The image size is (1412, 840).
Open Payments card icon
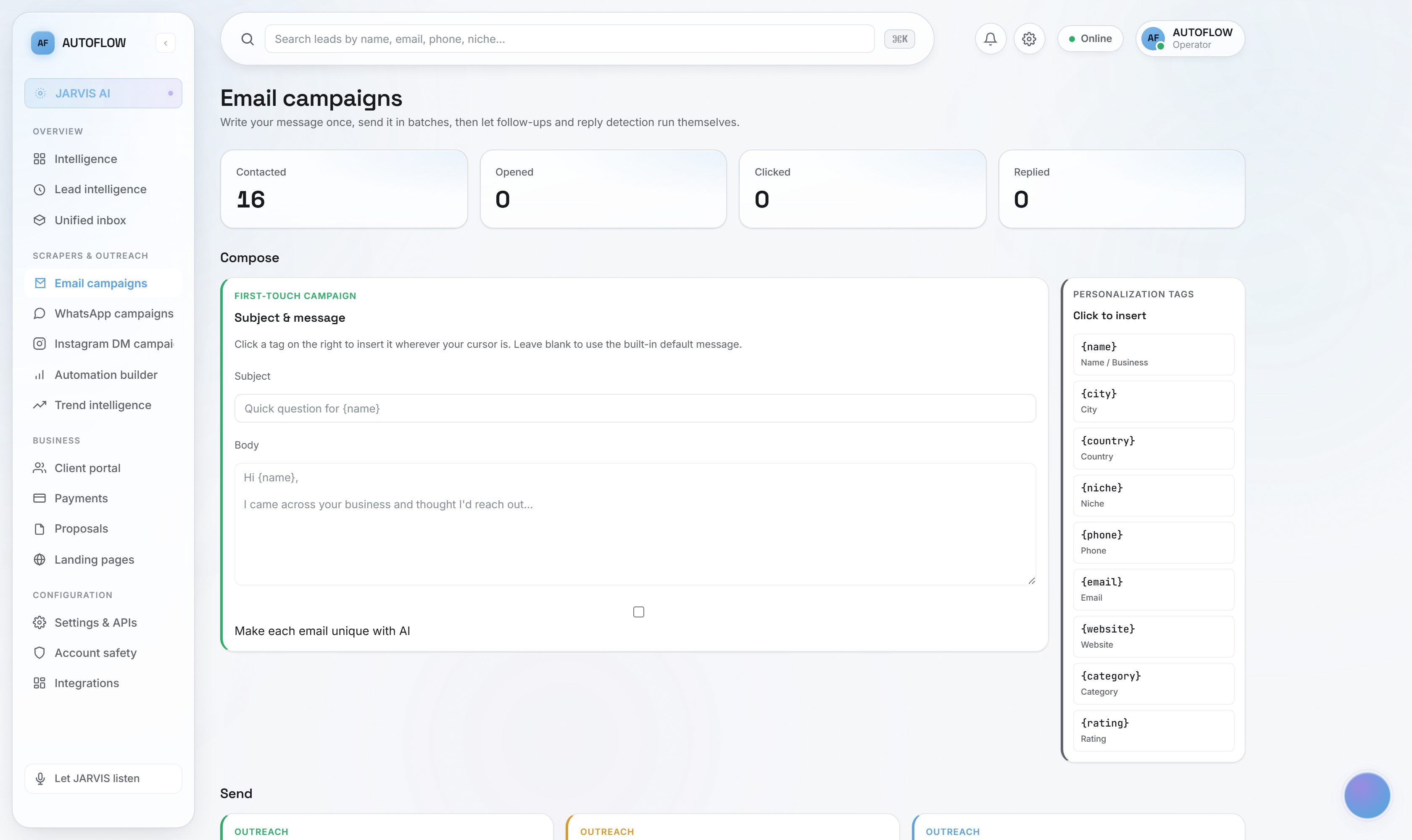coord(39,498)
